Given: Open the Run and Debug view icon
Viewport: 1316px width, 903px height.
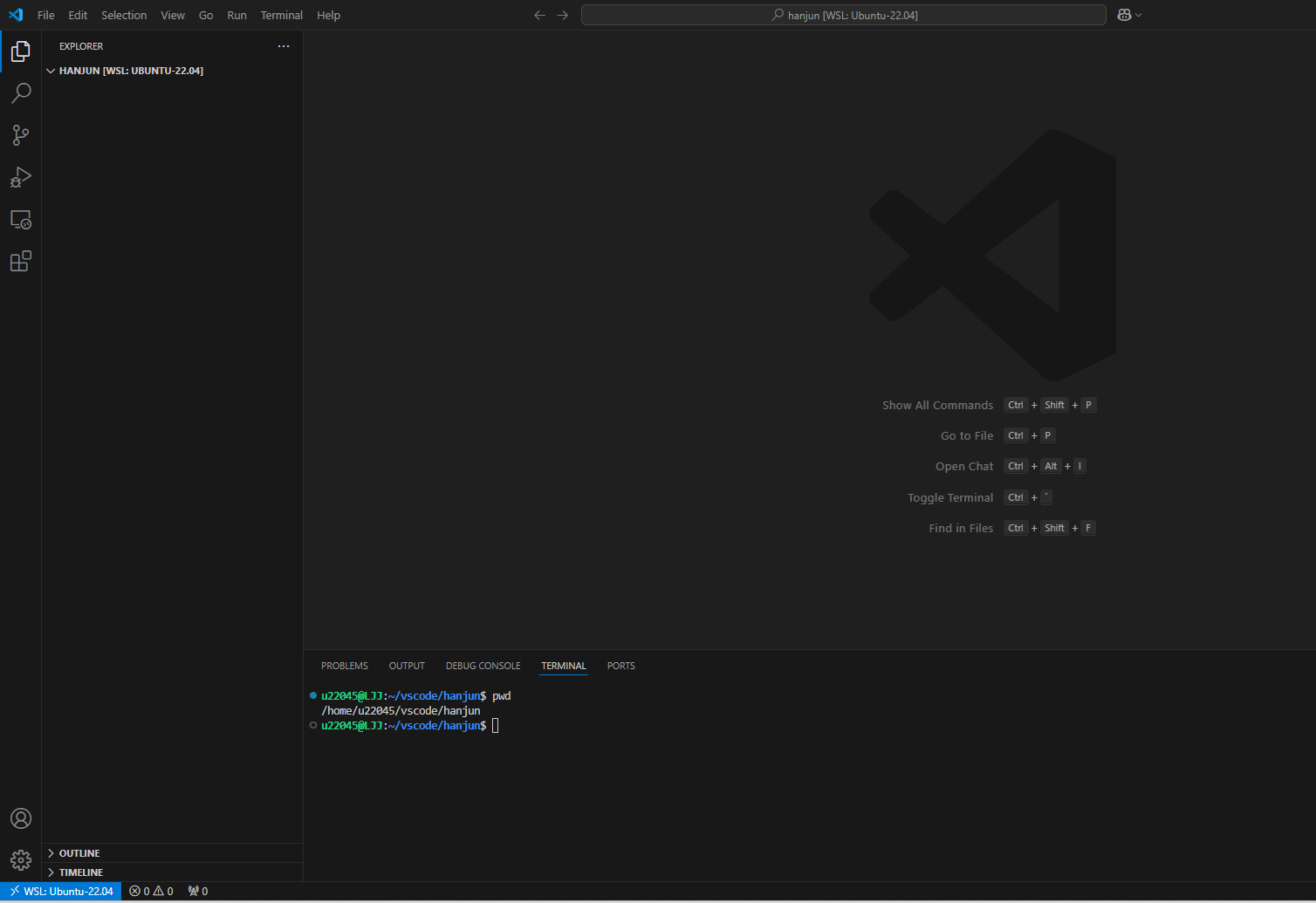Looking at the screenshot, I should [21, 177].
